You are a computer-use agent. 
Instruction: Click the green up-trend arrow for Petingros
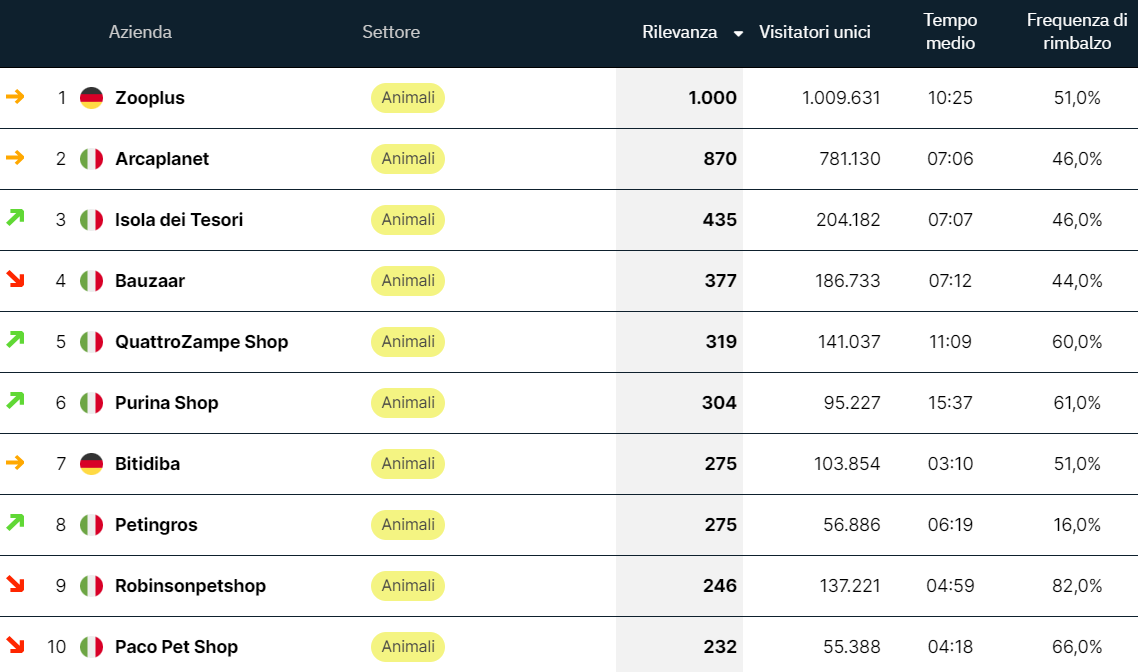click(x=15, y=522)
